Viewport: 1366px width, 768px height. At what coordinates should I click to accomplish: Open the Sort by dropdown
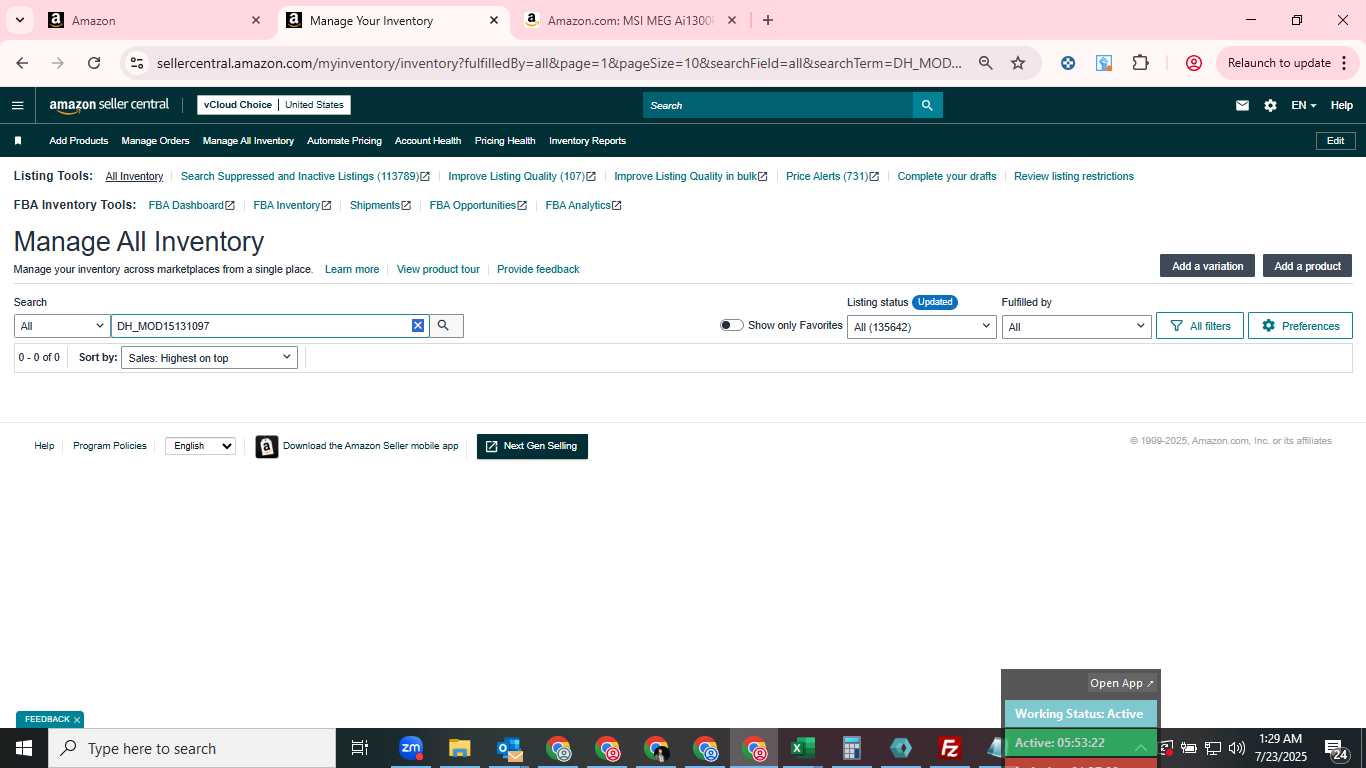(x=209, y=358)
